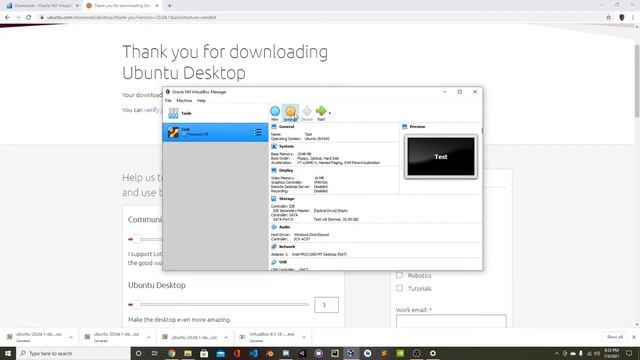Tick the Tutorials checkbox
The height and width of the screenshot is (360, 640).
[x=399, y=288]
